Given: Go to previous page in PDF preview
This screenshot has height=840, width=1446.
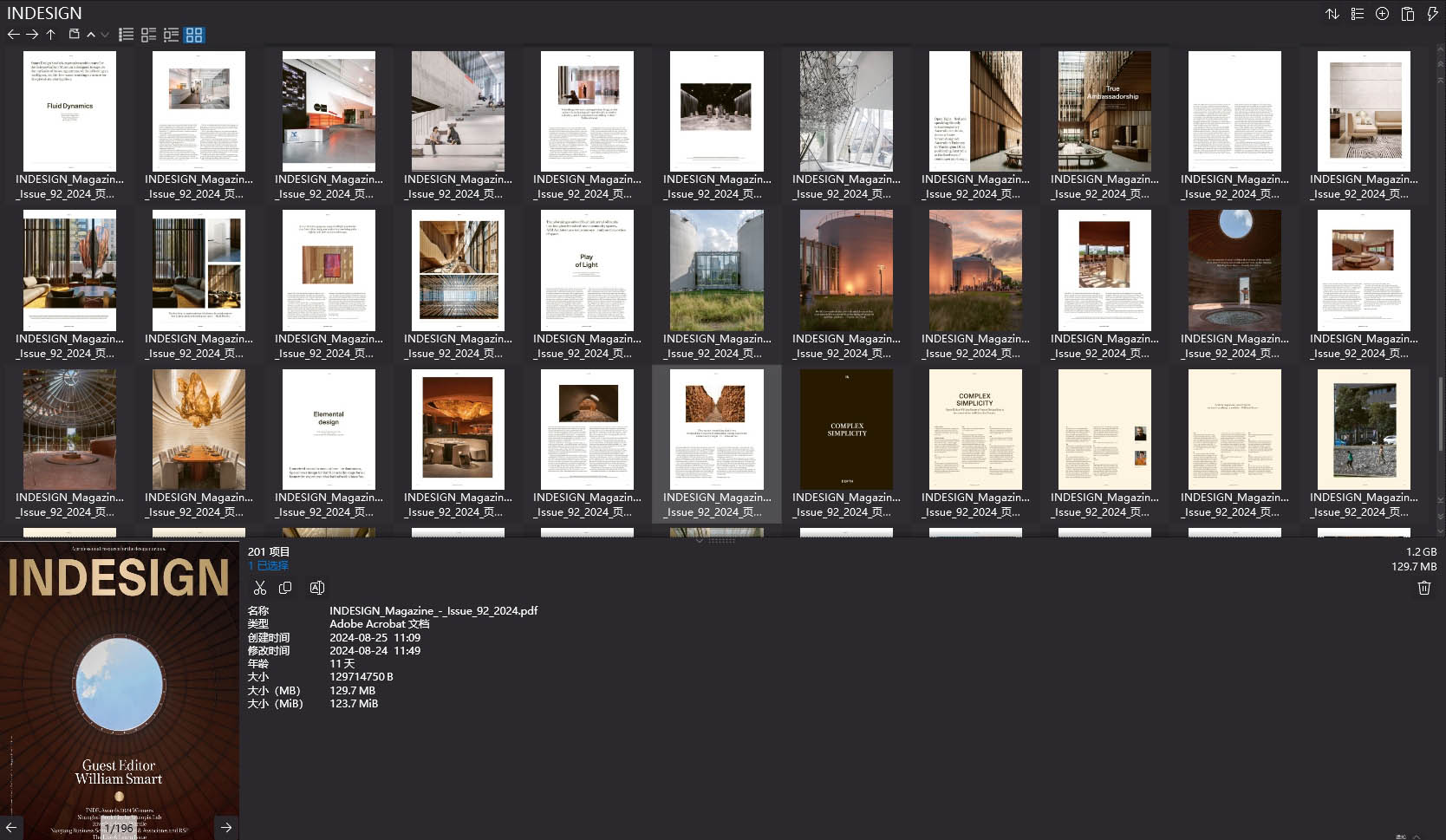Looking at the screenshot, I should click(11, 827).
